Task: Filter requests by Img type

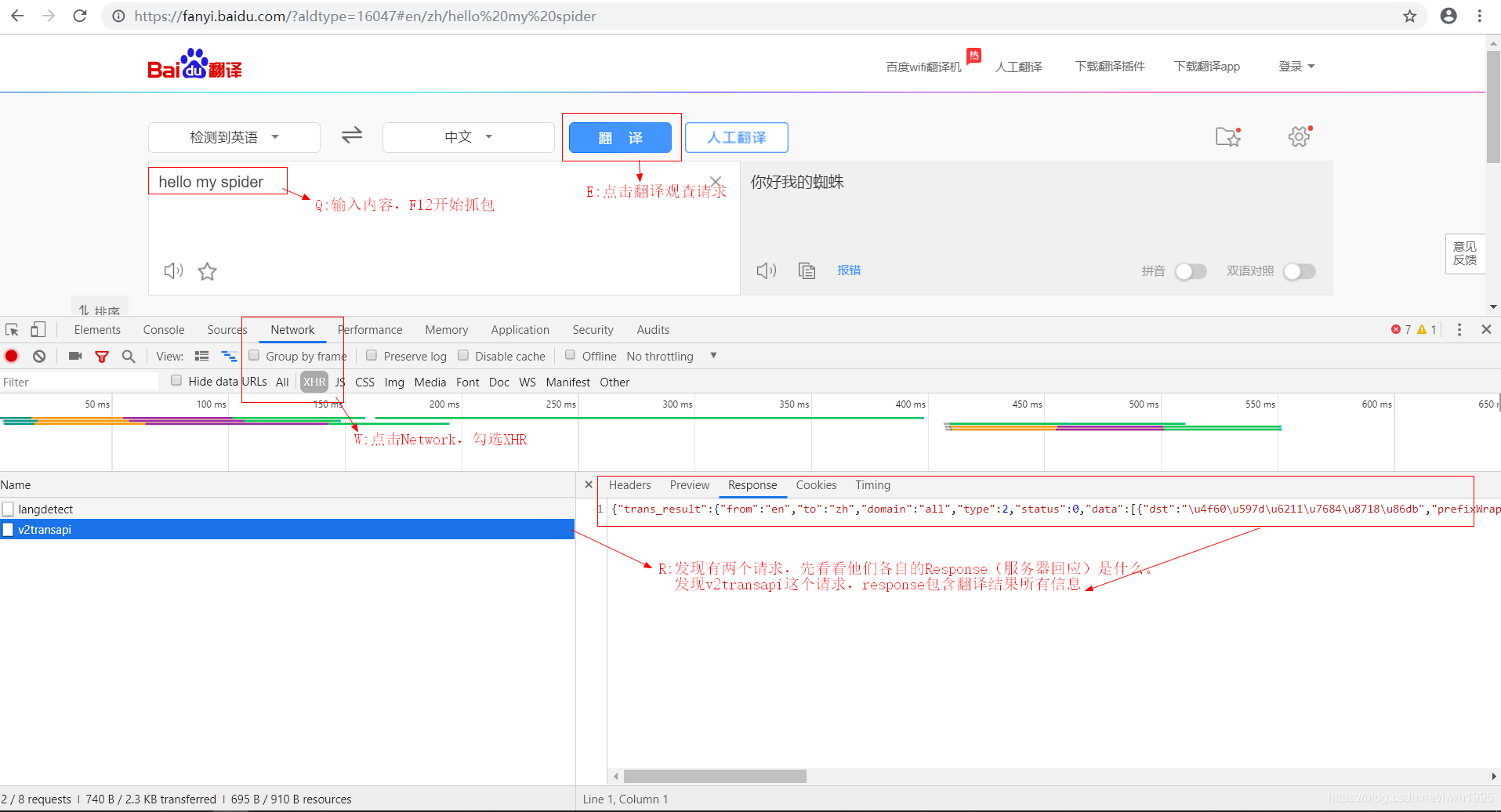Action: pyautogui.click(x=394, y=382)
